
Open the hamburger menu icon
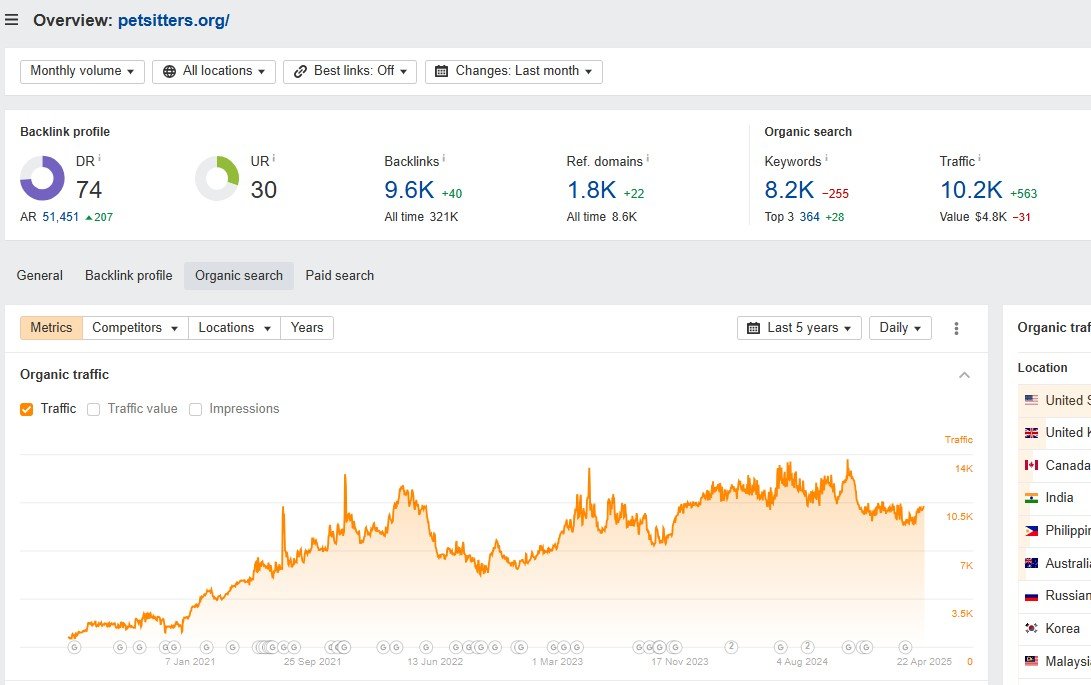pos(11,20)
